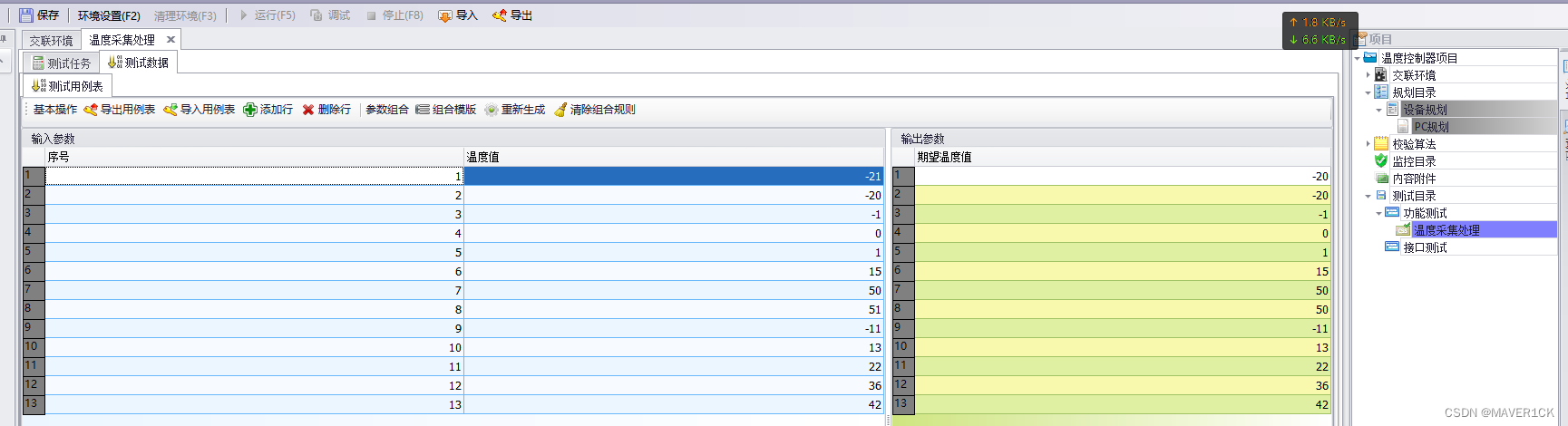The height and width of the screenshot is (426, 1568).
Task: Click the 运行(F5) play icon
Action: (244, 15)
